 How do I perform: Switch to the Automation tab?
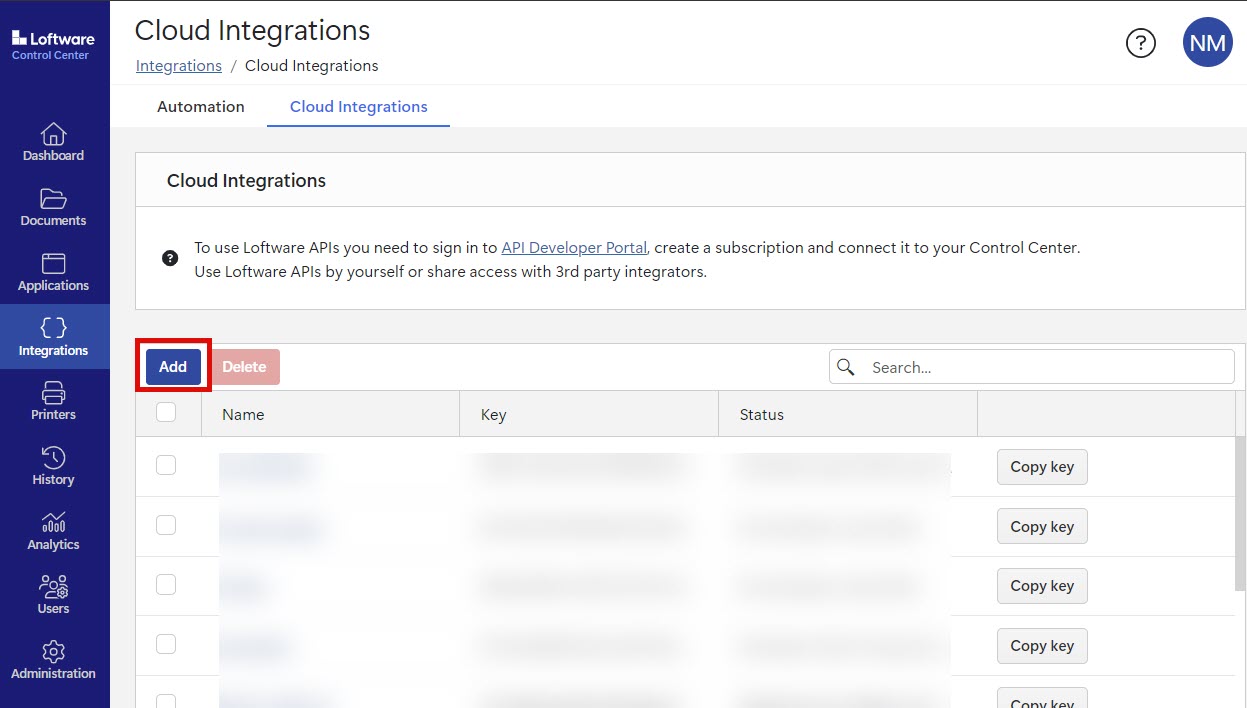(201, 107)
